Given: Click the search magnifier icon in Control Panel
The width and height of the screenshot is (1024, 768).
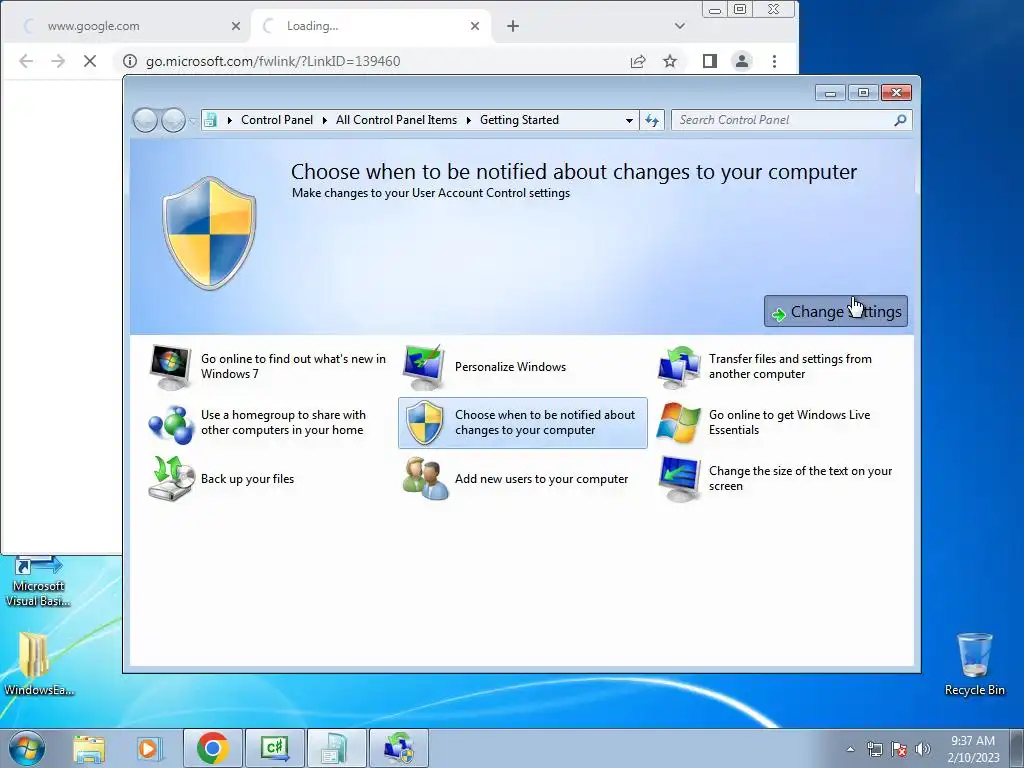Looking at the screenshot, I should tap(900, 120).
